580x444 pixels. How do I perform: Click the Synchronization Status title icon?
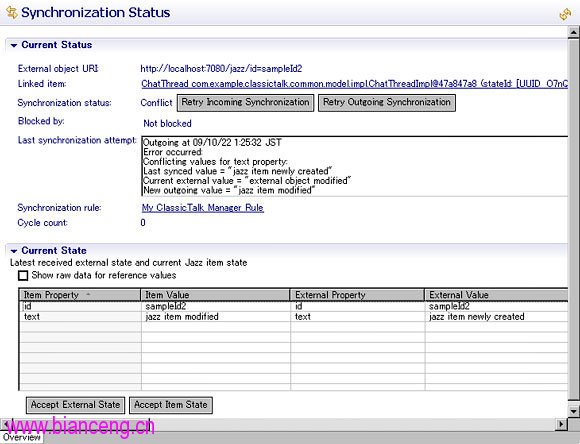point(11,12)
